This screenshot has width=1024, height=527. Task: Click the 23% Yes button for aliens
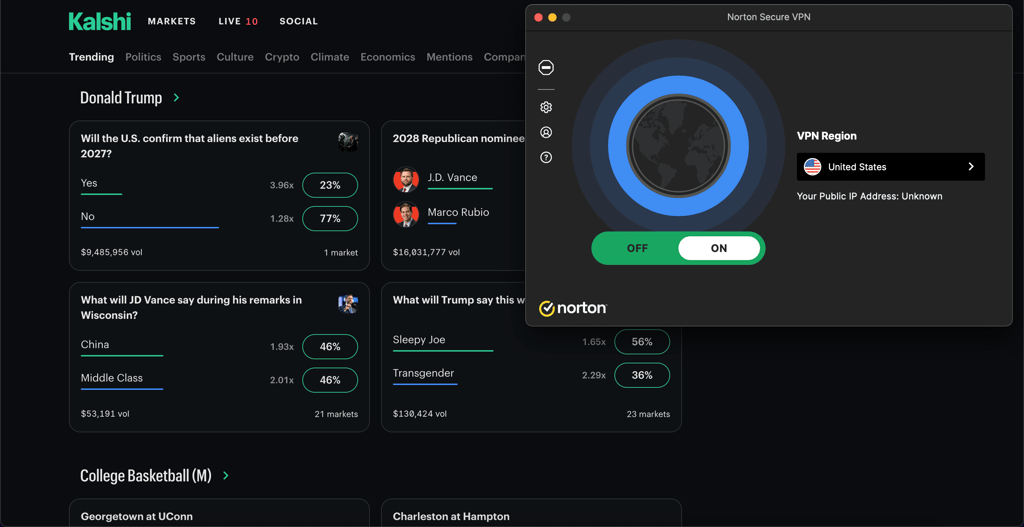coord(330,185)
